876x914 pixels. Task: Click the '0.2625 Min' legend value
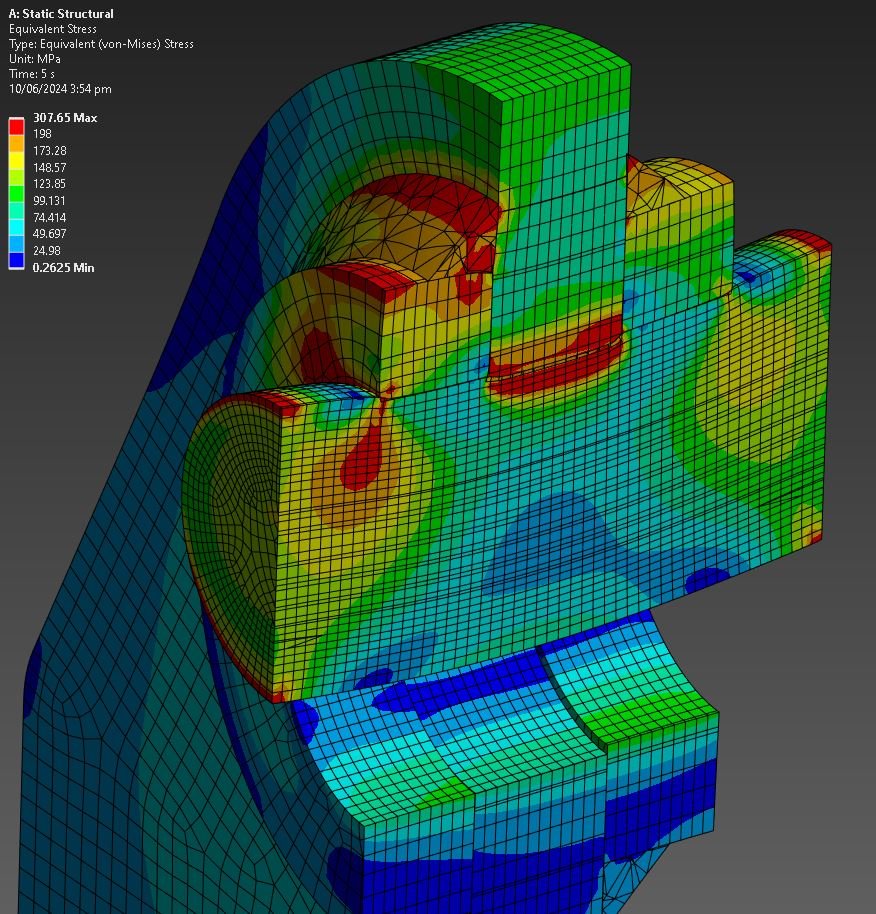(64, 268)
